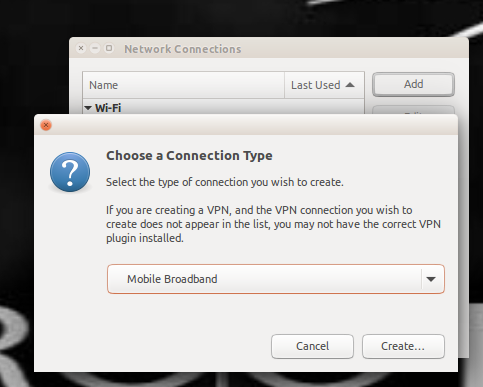The image size is (483, 387).
Task: Maximize the Network Connections window
Action: coord(109,48)
